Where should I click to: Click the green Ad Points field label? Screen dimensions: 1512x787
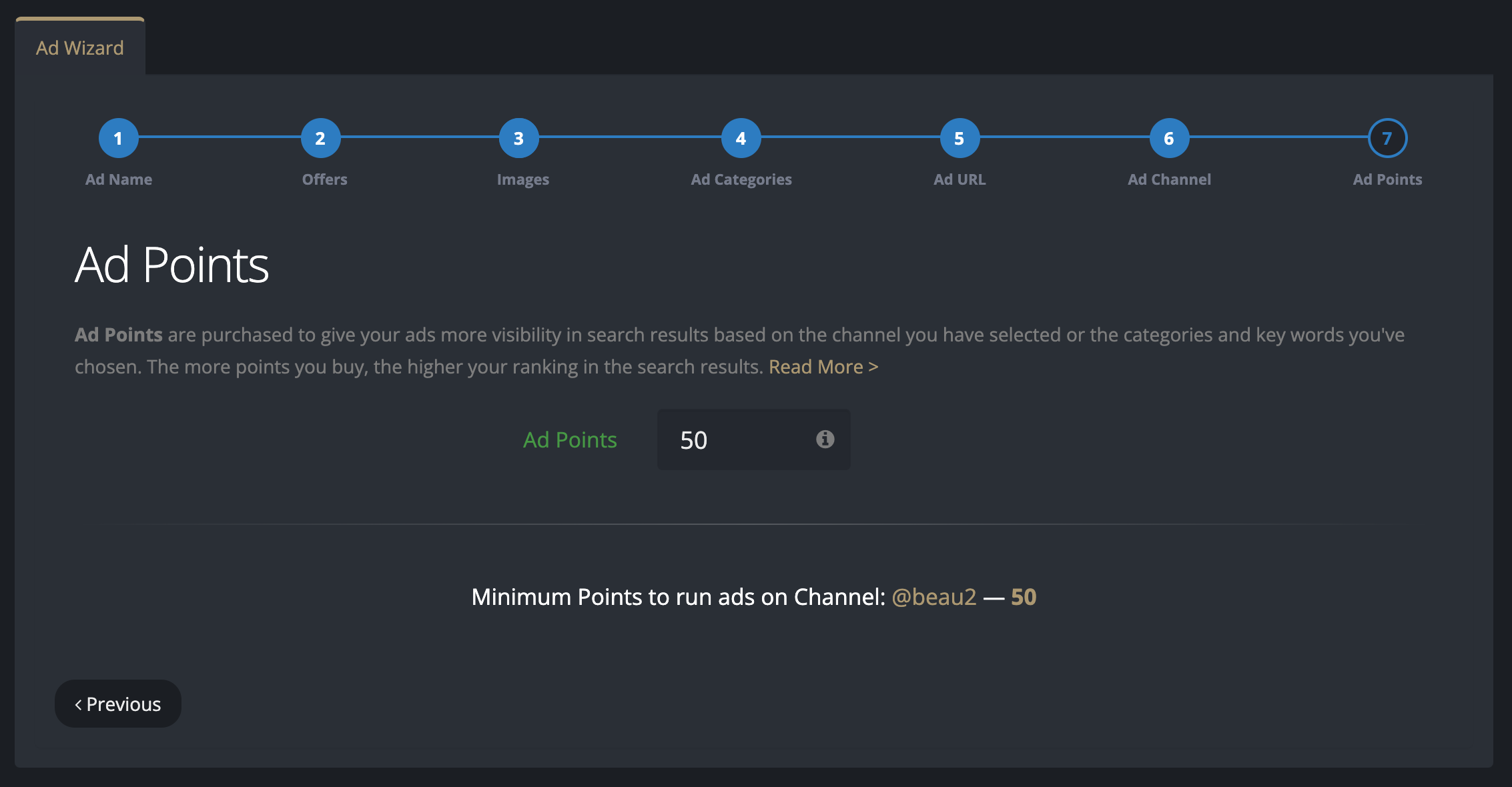pos(570,440)
